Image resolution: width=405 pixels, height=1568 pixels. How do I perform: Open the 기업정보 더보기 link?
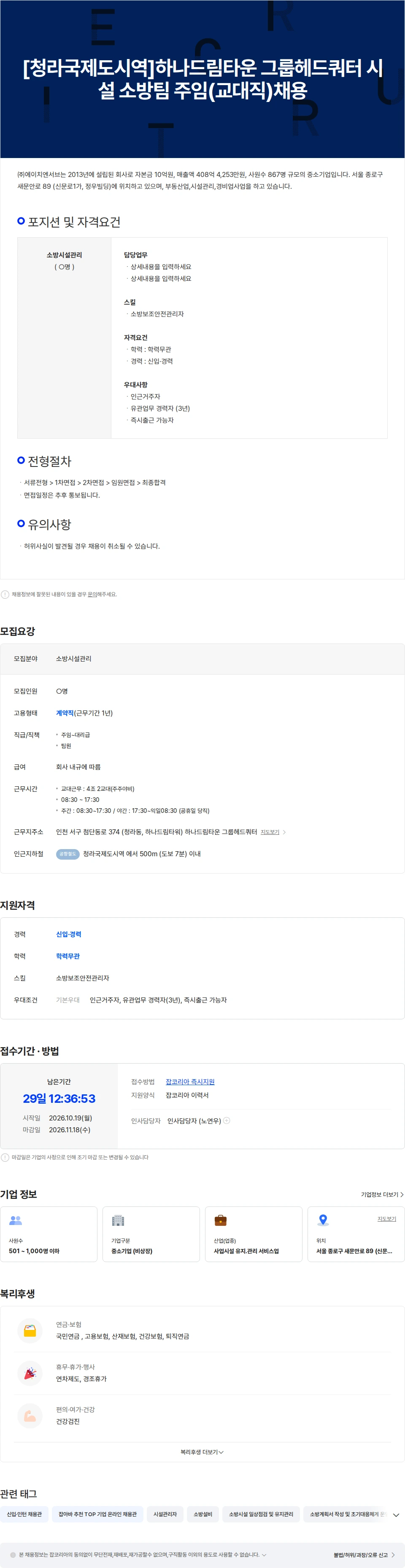click(x=382, y=1194)
